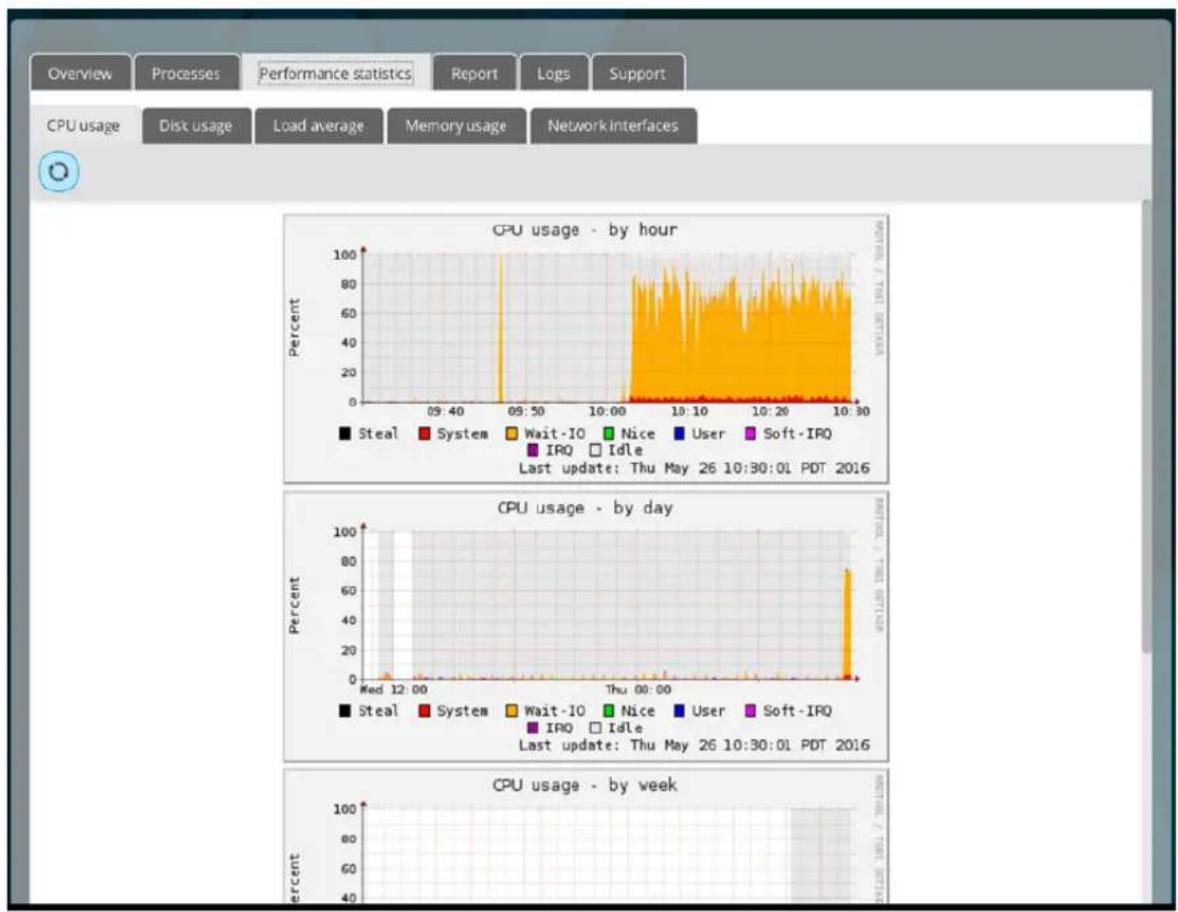Click the green Nice swatch in hour graph
1178x912 pixels.
tap(609, 433)
